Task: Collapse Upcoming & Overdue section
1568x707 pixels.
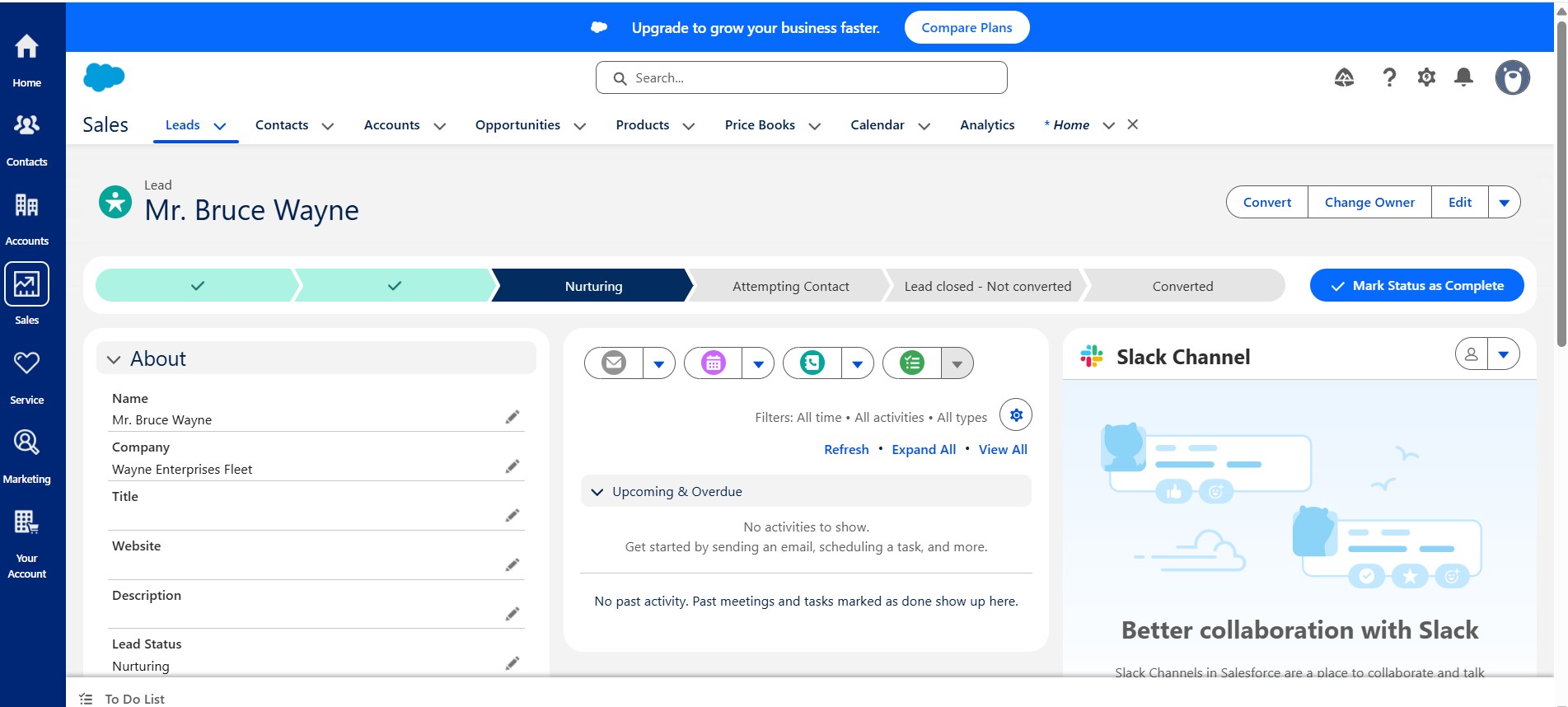Action: pos(597,492)
